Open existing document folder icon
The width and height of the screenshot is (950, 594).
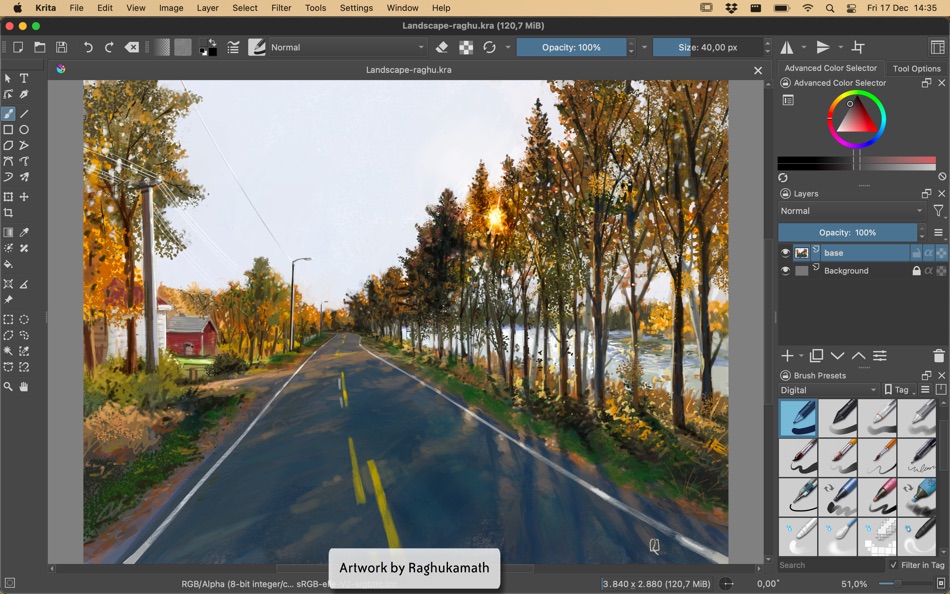39,47
